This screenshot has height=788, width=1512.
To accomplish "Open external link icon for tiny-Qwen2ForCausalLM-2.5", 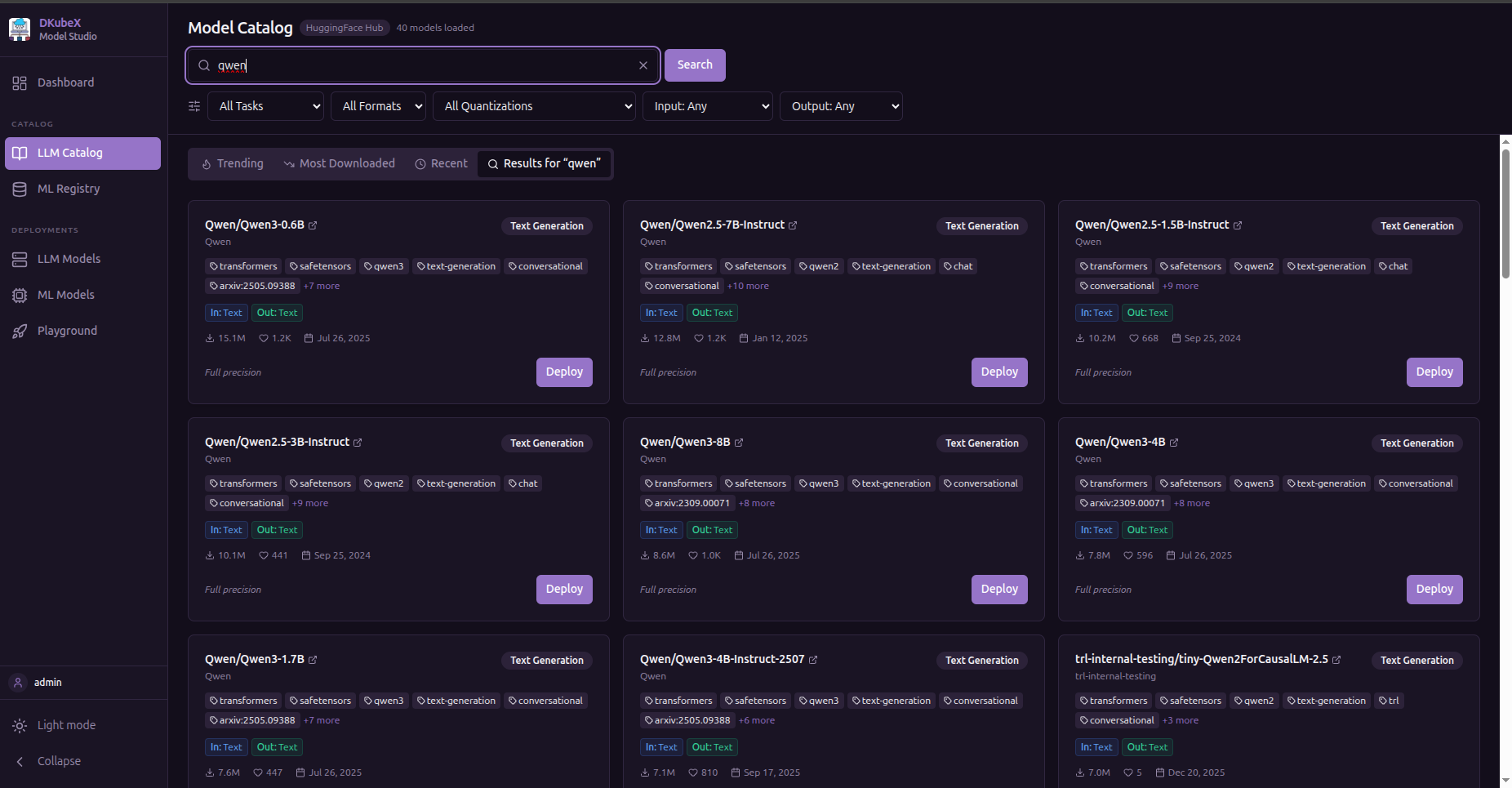I will pos(1336,660).
